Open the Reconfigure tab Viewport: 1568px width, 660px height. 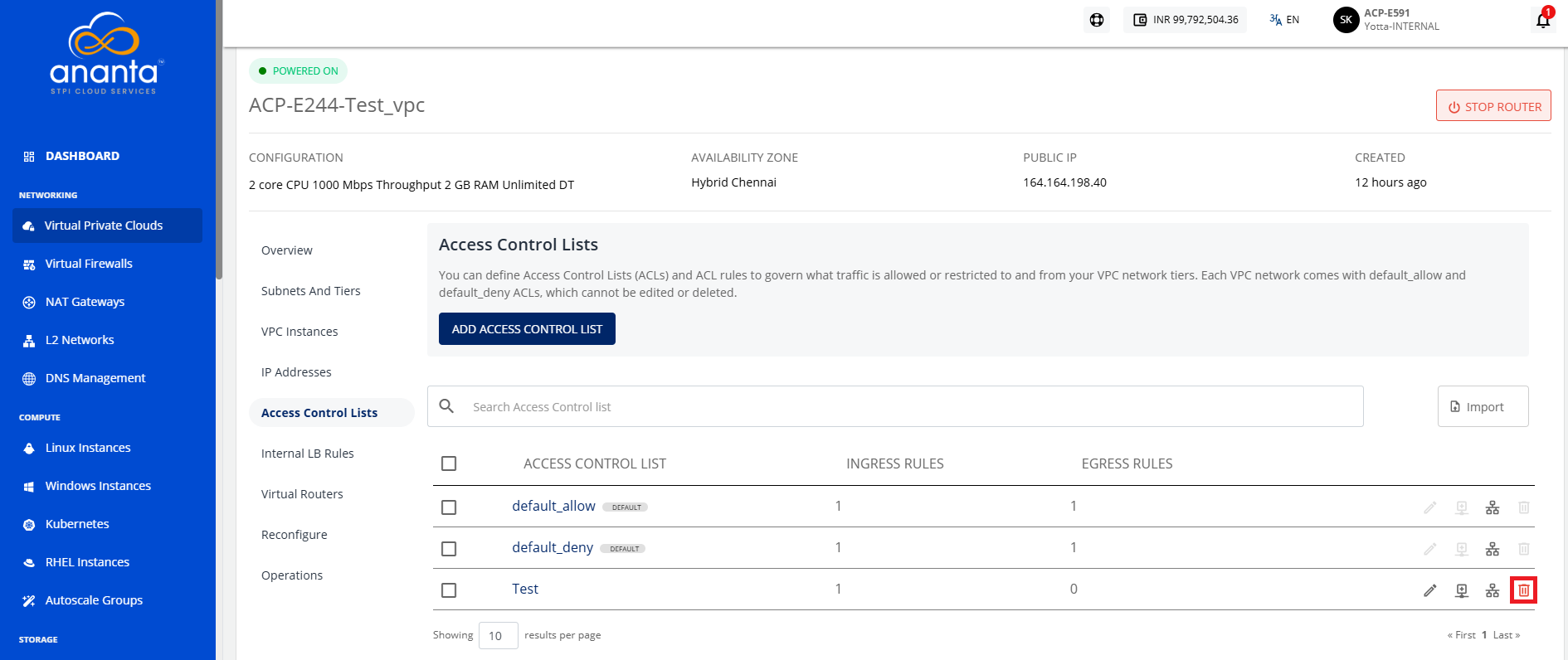(x=295, y=535)
